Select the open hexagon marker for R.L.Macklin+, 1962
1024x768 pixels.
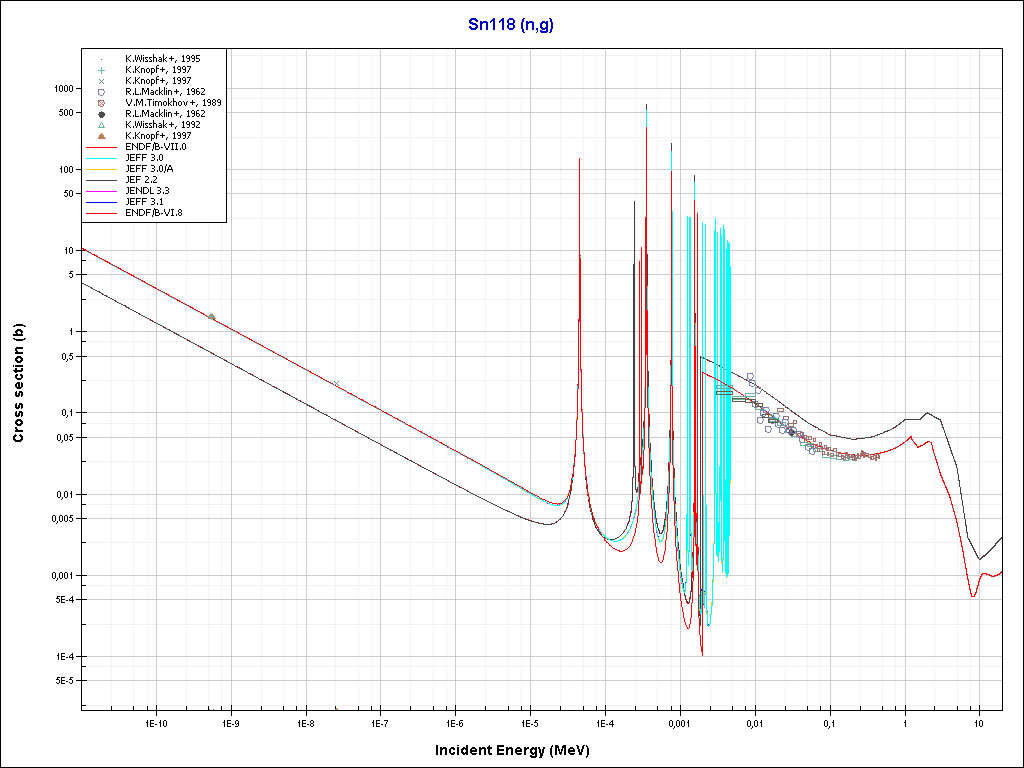[x=102, y=92]
